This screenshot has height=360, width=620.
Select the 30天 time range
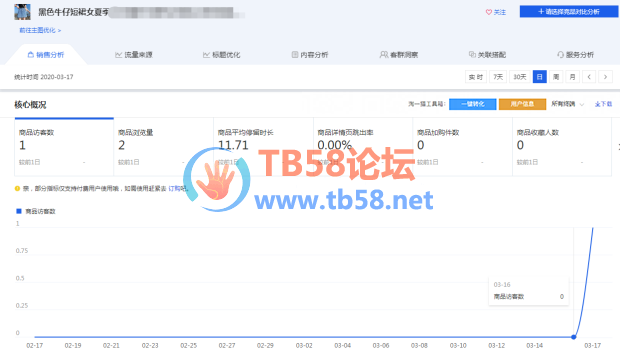coord(520,77)
